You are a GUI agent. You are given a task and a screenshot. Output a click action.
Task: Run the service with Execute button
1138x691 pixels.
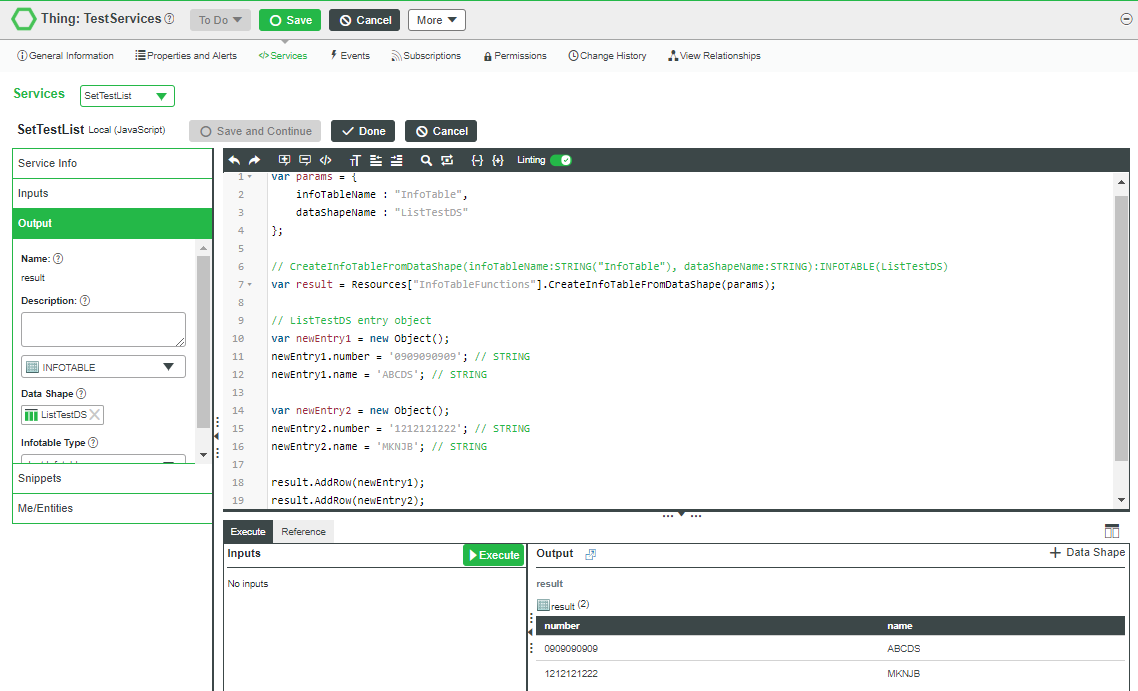pyautogui.click(x=493, y=555)
